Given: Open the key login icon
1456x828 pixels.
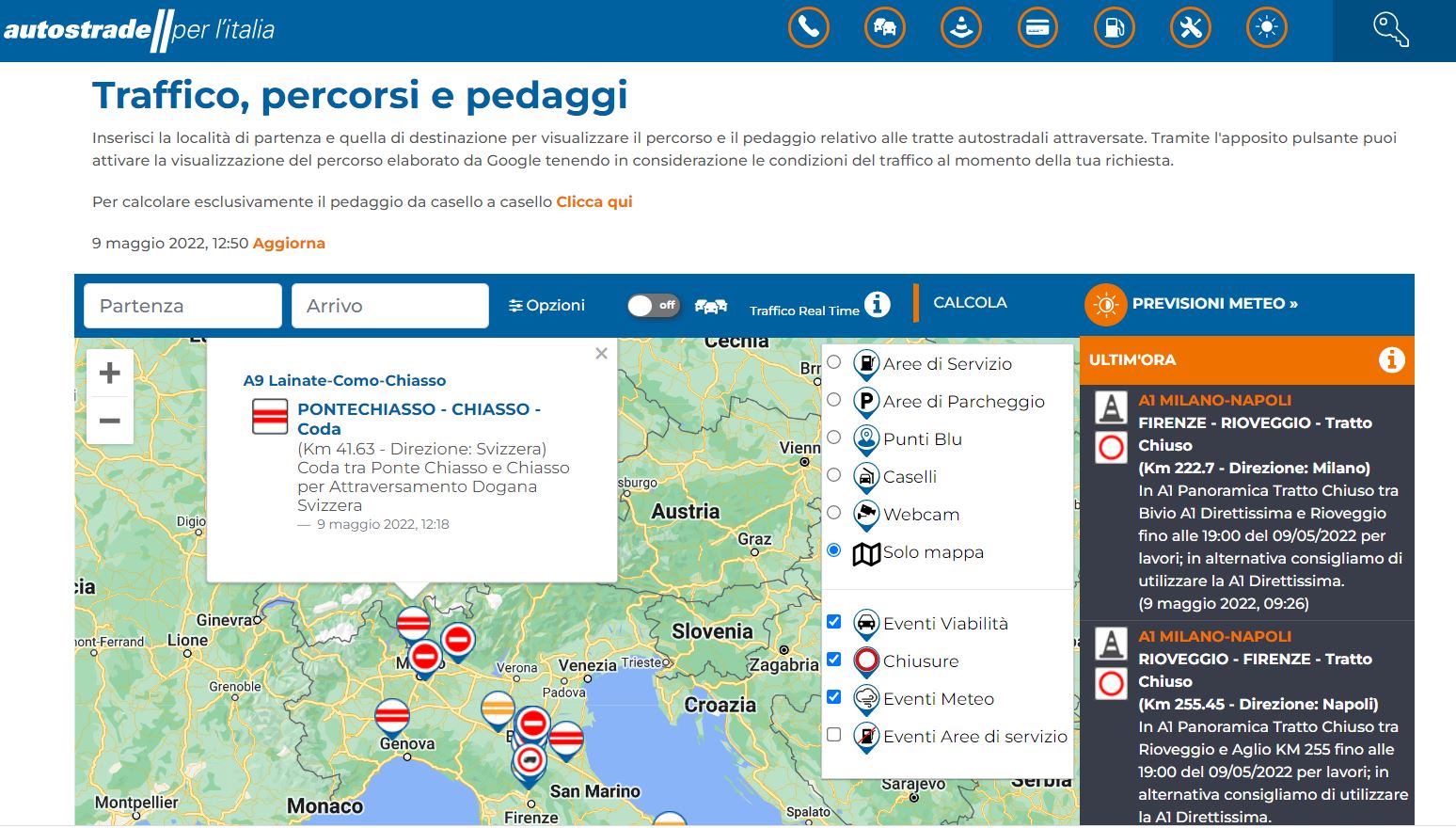Looking at the screenshot, I should [1390, 29].
